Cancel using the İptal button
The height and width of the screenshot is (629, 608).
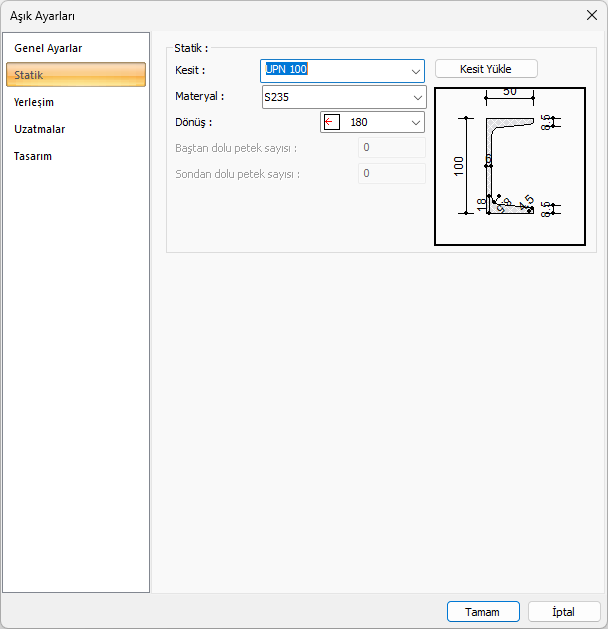pos(564,611)
